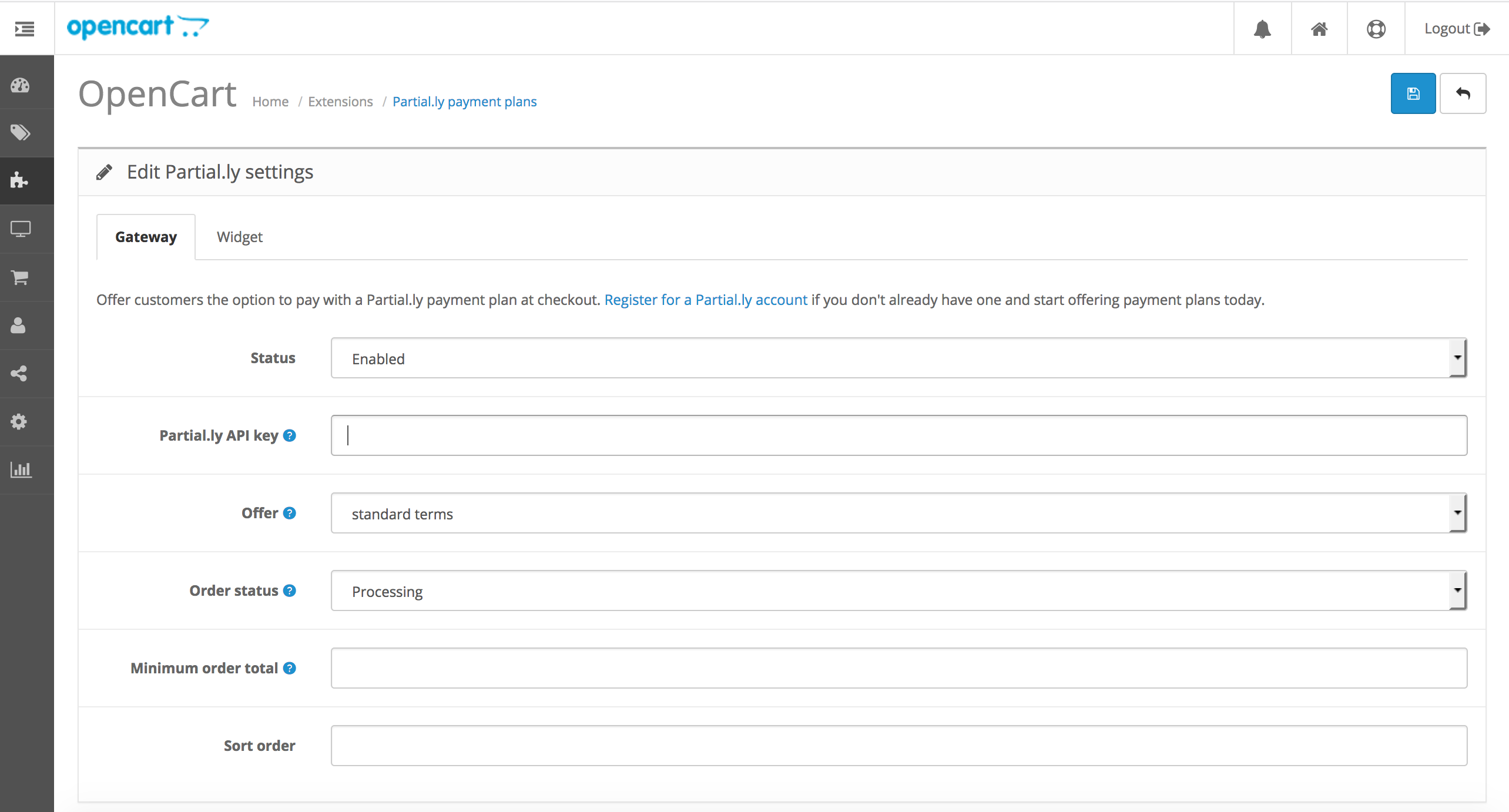Click the Sort order field label
Image resolution: width=1509 pixels, height=812 pixels.
[x=259, y=746]
